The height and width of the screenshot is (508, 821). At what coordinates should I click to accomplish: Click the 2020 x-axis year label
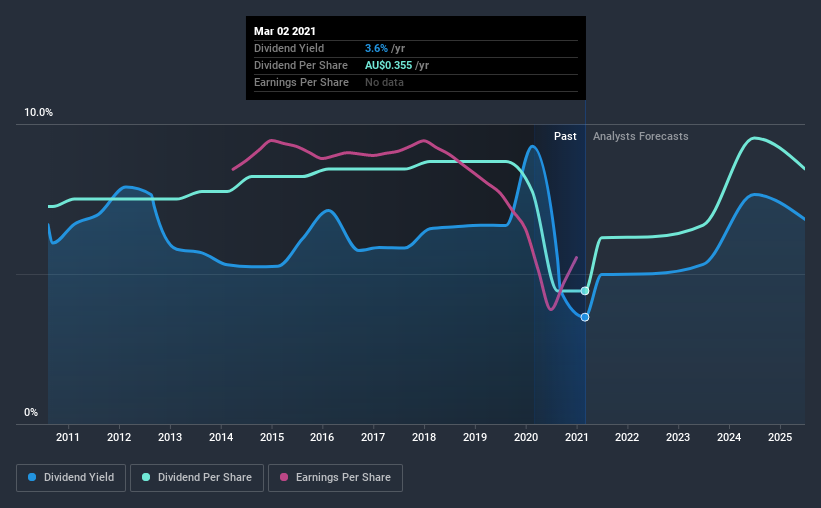pos(526,437)
